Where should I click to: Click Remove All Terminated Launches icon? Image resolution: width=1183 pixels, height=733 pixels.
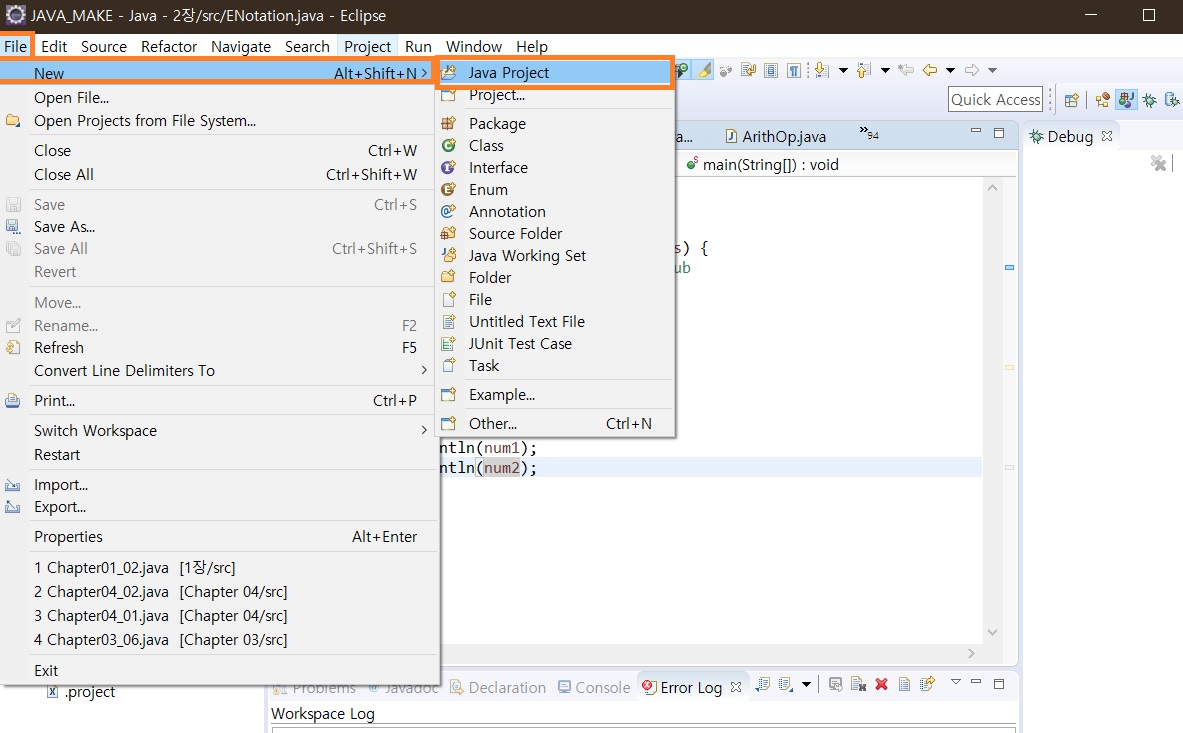(x=1158, y=163)
